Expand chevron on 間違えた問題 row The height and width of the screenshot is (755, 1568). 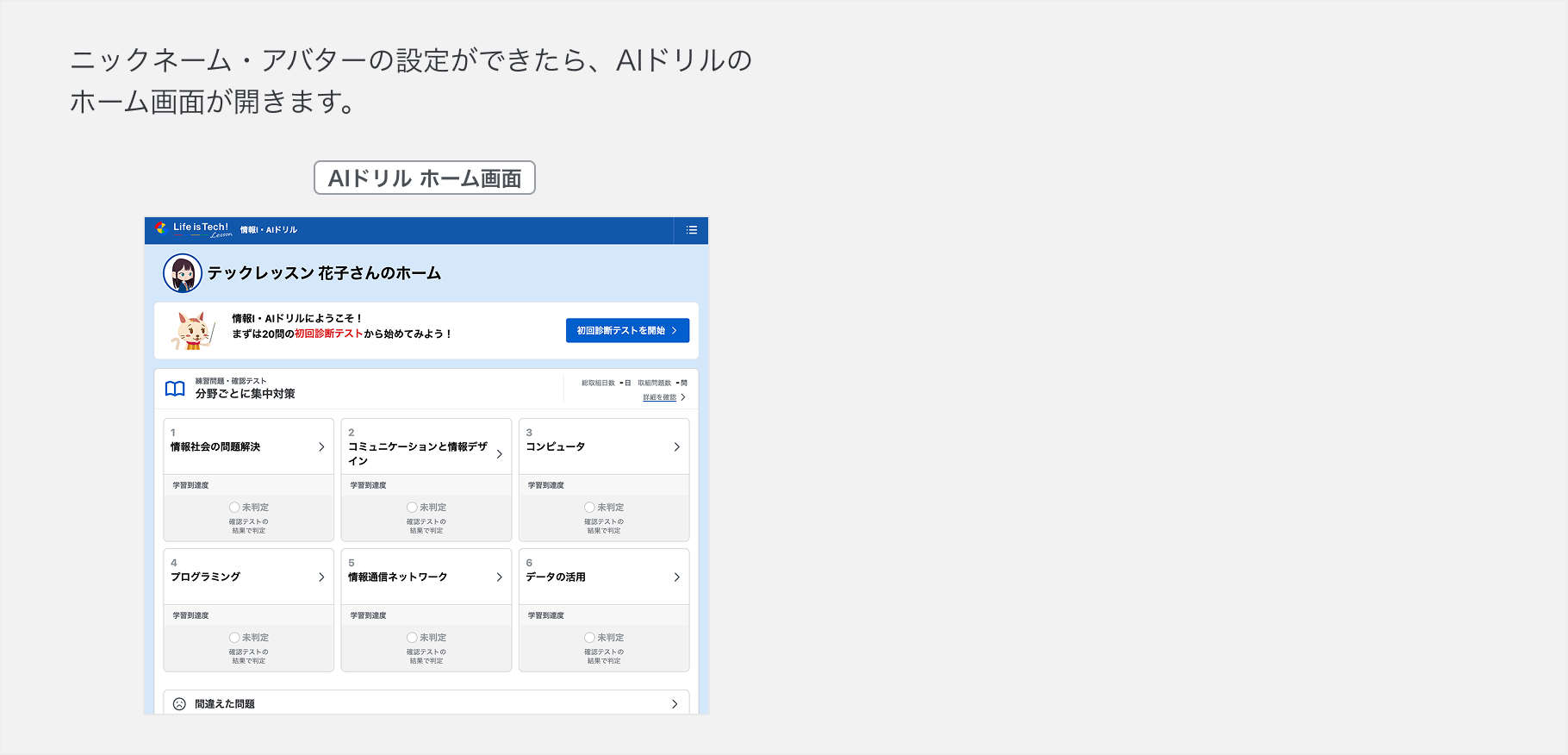pos(675,704)
